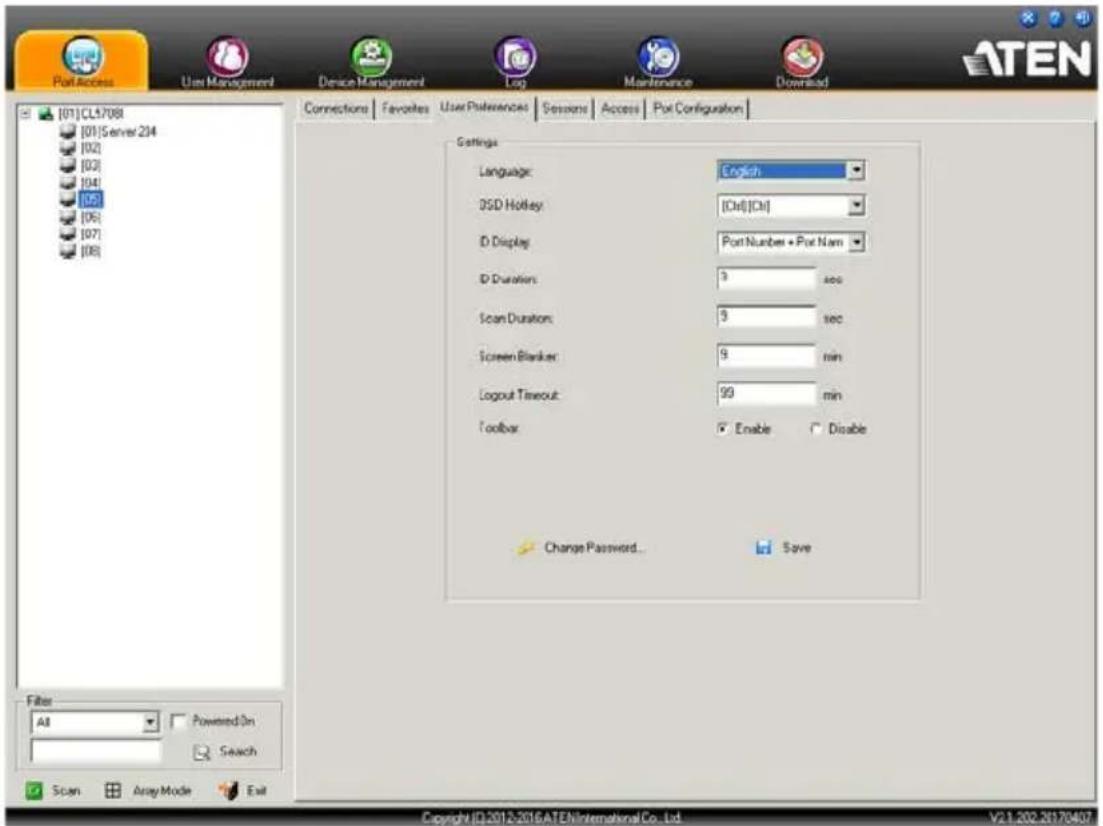
Task: Click the Exit door icon
Action: (228, 790)
